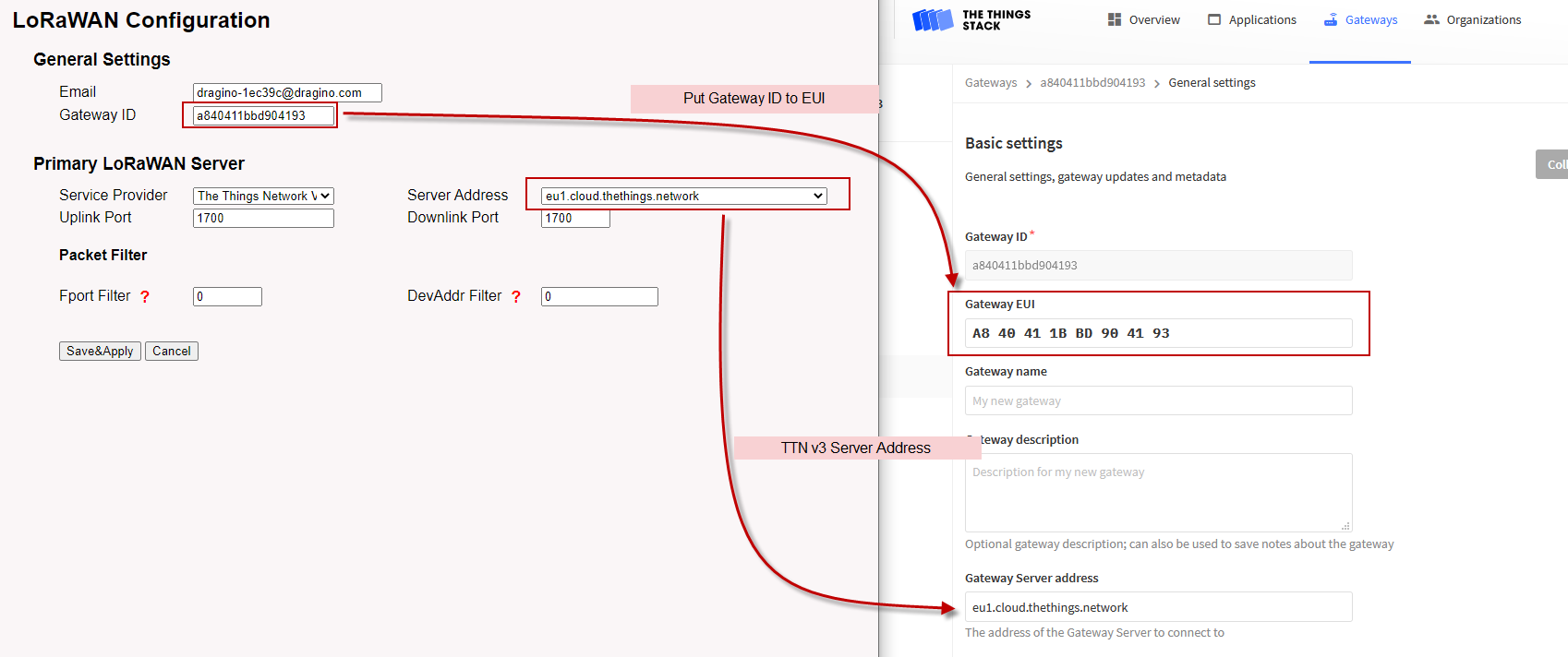Click the DevAddr Filter help question mark
This screenshot has width=1568, height=657.
[x=516, y=296]
